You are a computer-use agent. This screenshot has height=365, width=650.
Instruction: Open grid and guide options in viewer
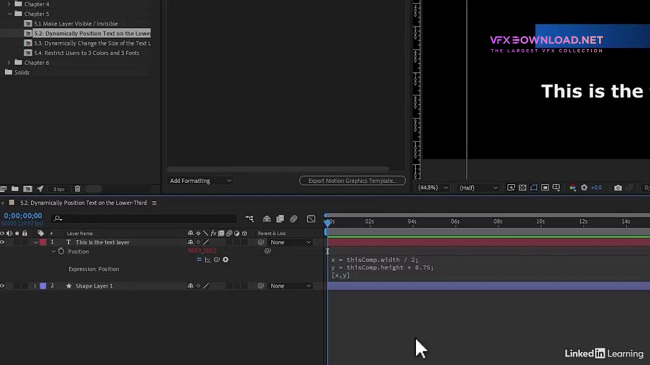(x=556, y=188)
